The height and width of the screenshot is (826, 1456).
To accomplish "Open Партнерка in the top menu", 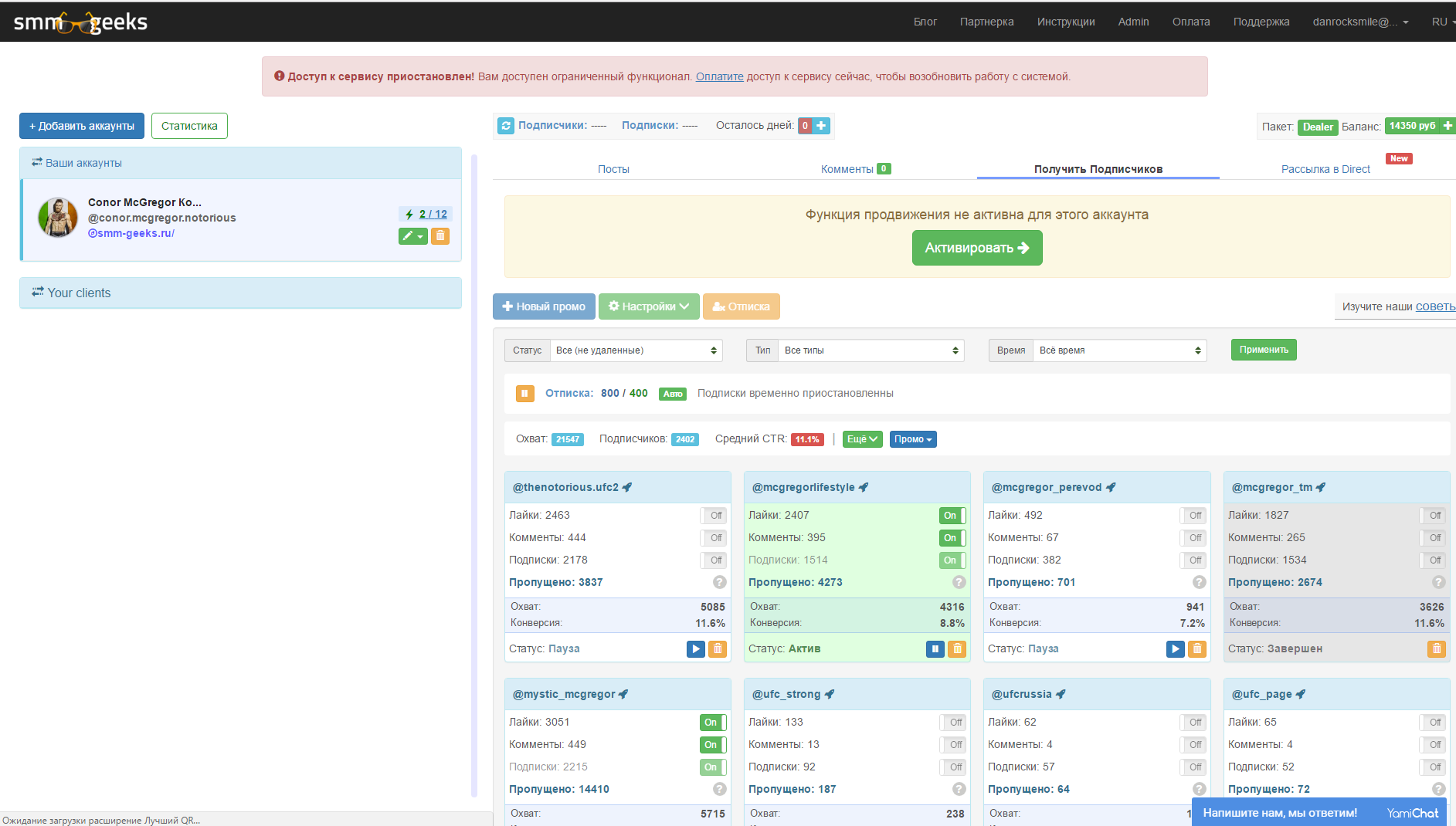I will pyautogui.click(x=986, y=22).
